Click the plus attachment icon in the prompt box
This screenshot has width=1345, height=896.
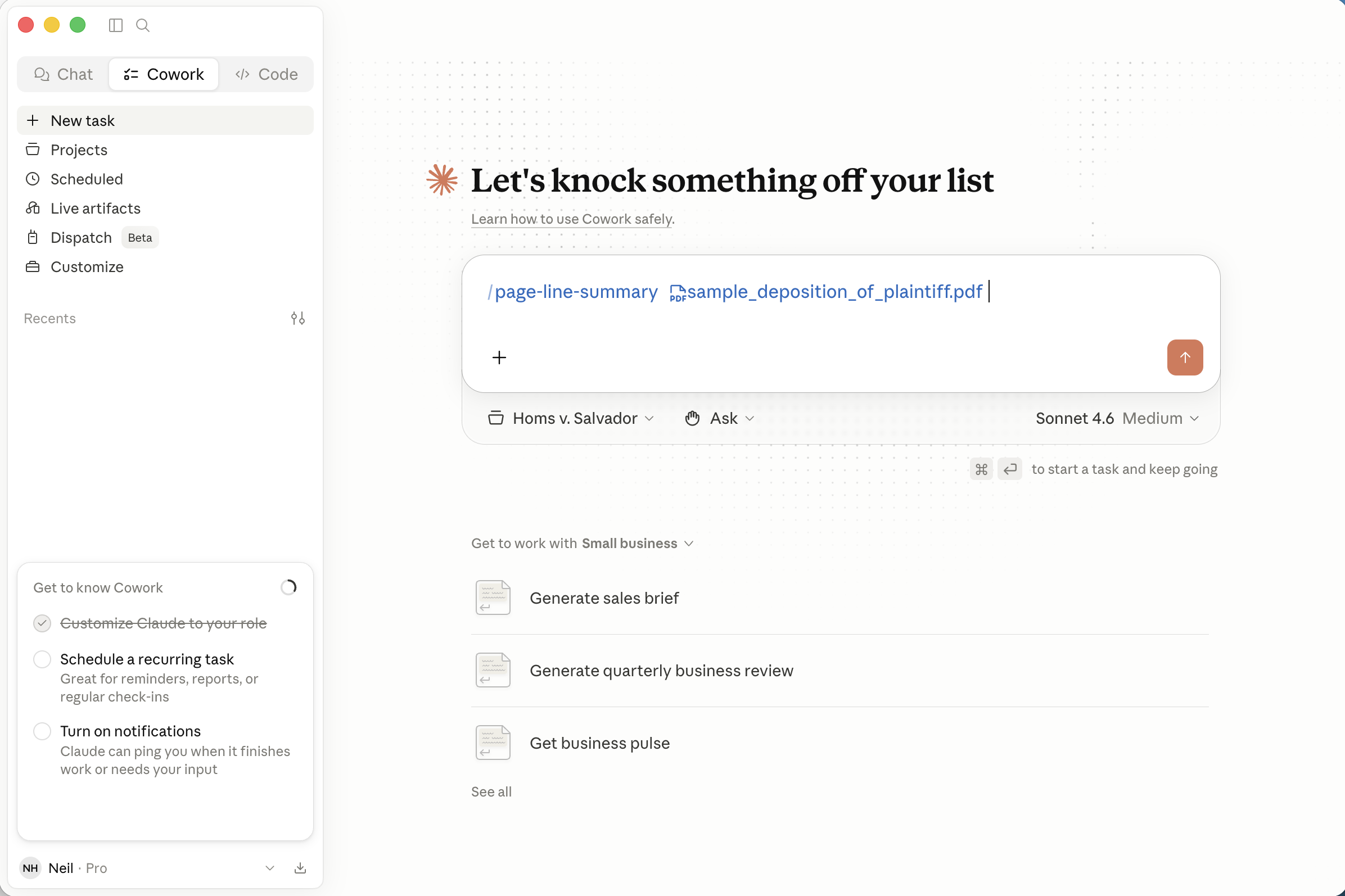(499, 358)
